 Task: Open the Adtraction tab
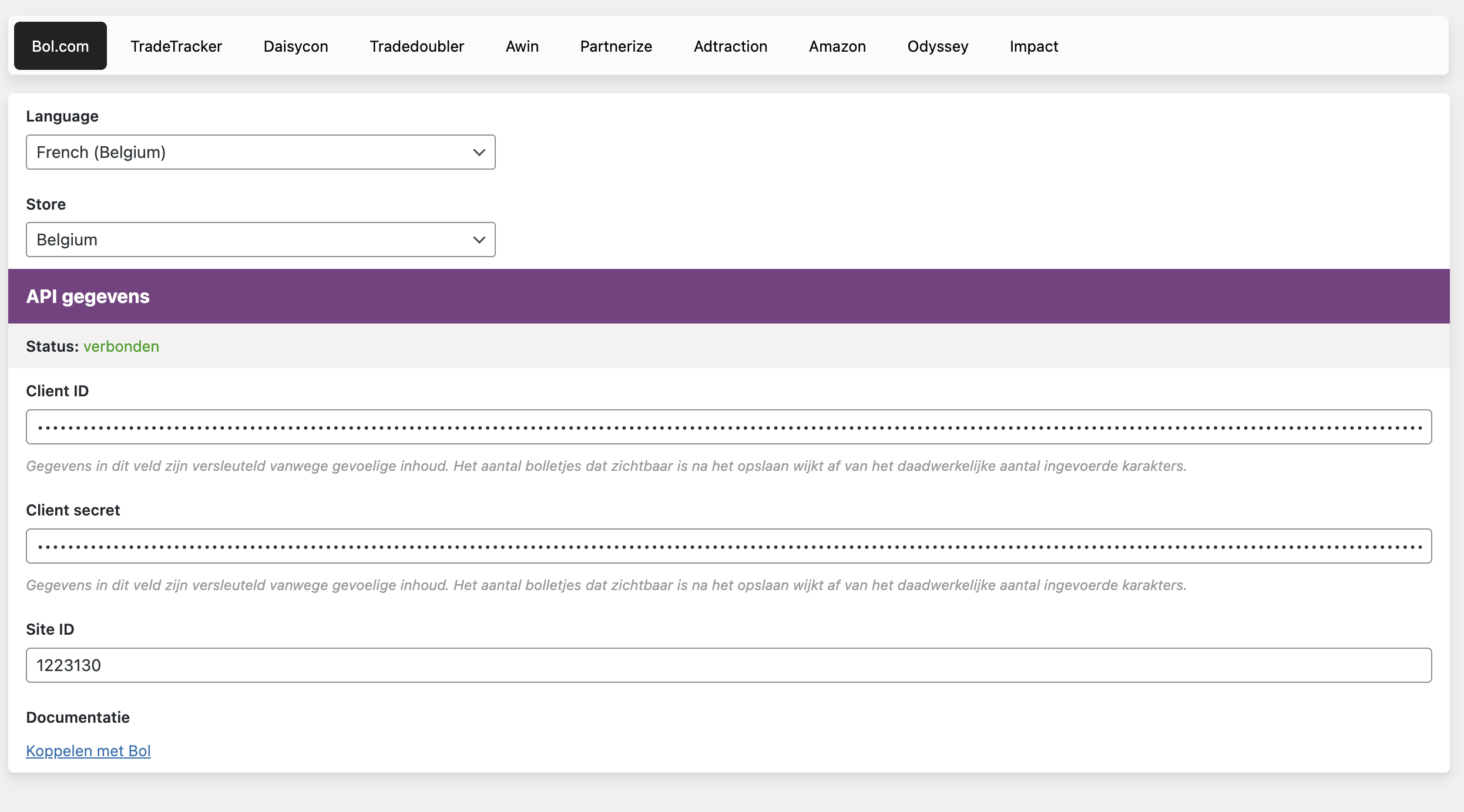click(731, 46)
